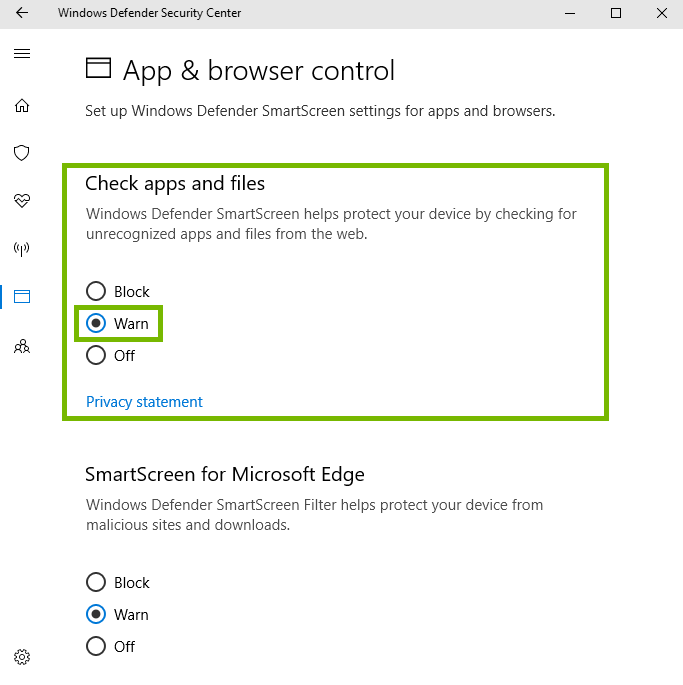
Task: Open Firewall & network protection antenna icon
Action: tap(21, 249)
